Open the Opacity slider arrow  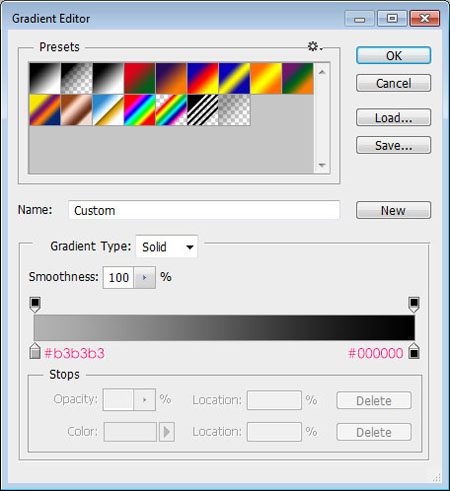click(x=144, y=399)
